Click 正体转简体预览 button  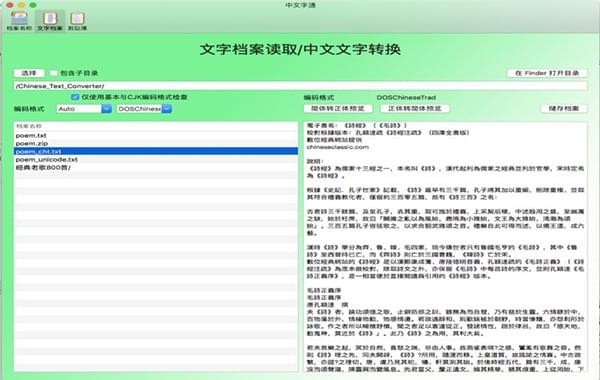coord(415,109)
